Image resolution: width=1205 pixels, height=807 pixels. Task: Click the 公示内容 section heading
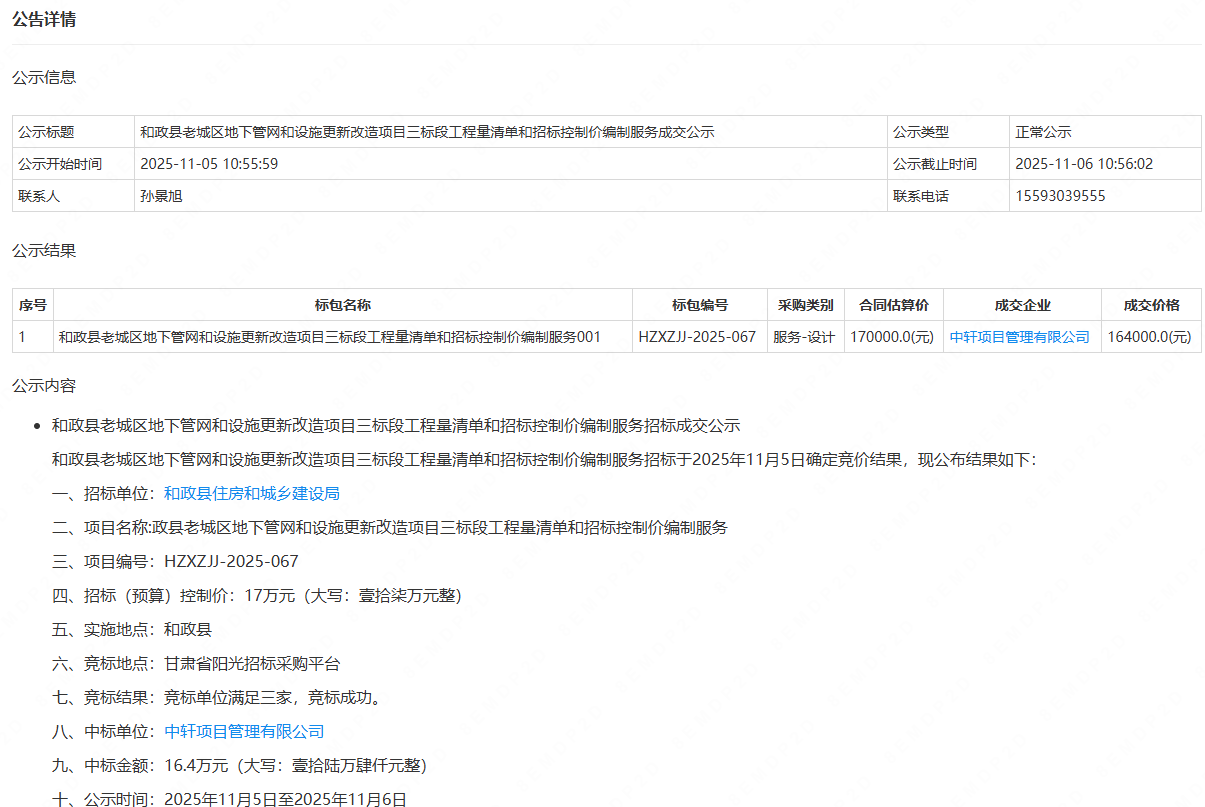click(x=44, y=385)
